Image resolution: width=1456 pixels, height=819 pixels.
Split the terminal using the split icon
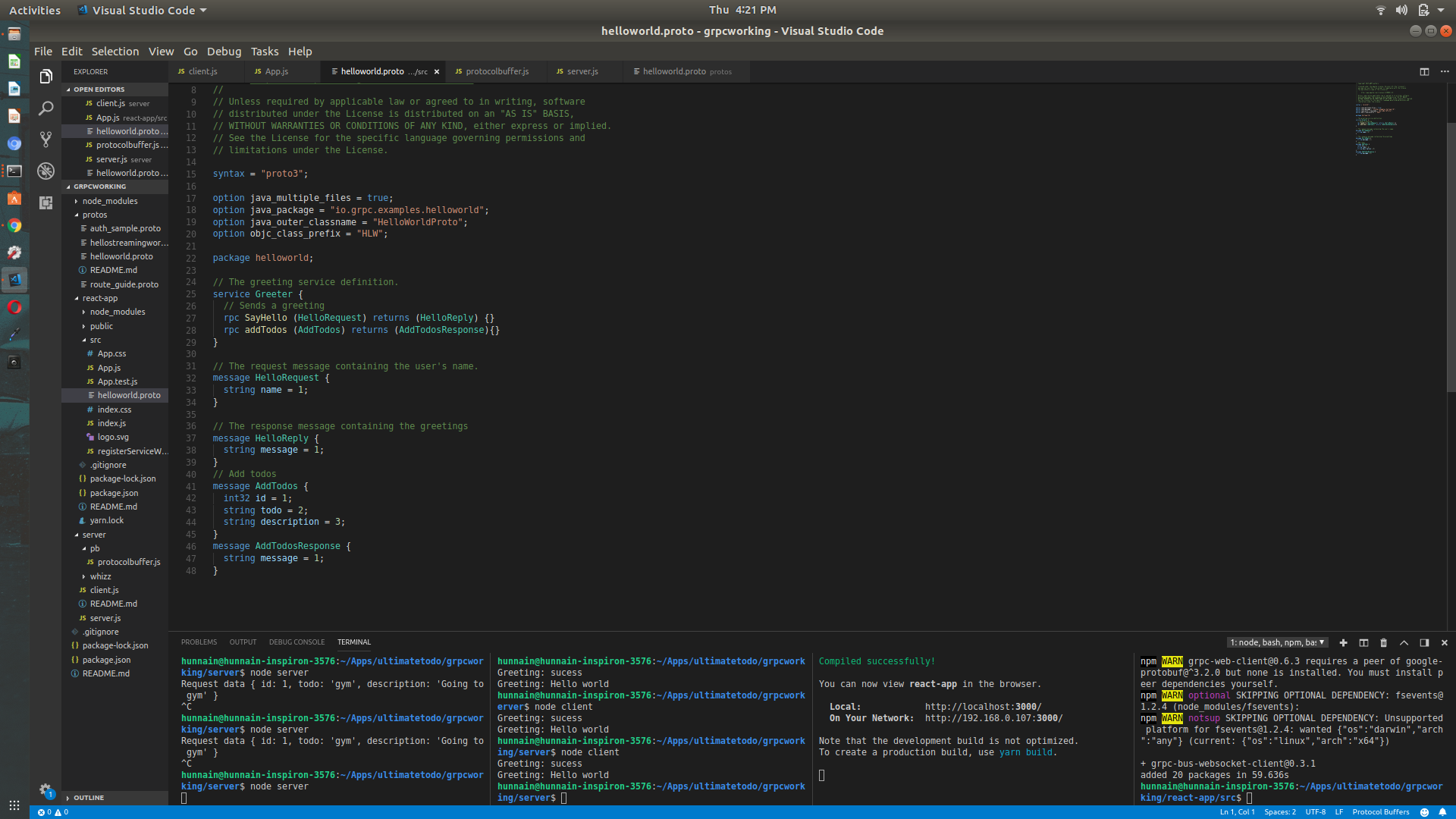pos(1363,642)
